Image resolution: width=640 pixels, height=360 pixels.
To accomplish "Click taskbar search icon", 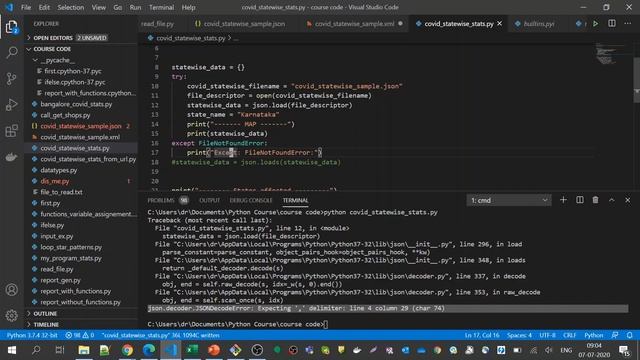I will click(36, 350).
